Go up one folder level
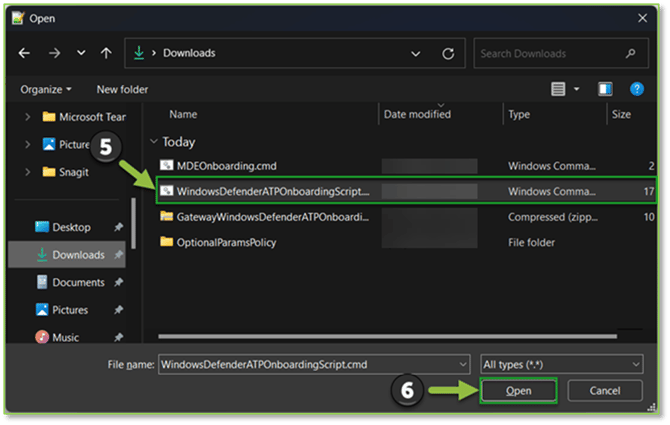670x425 pixels. pos(106,54)
